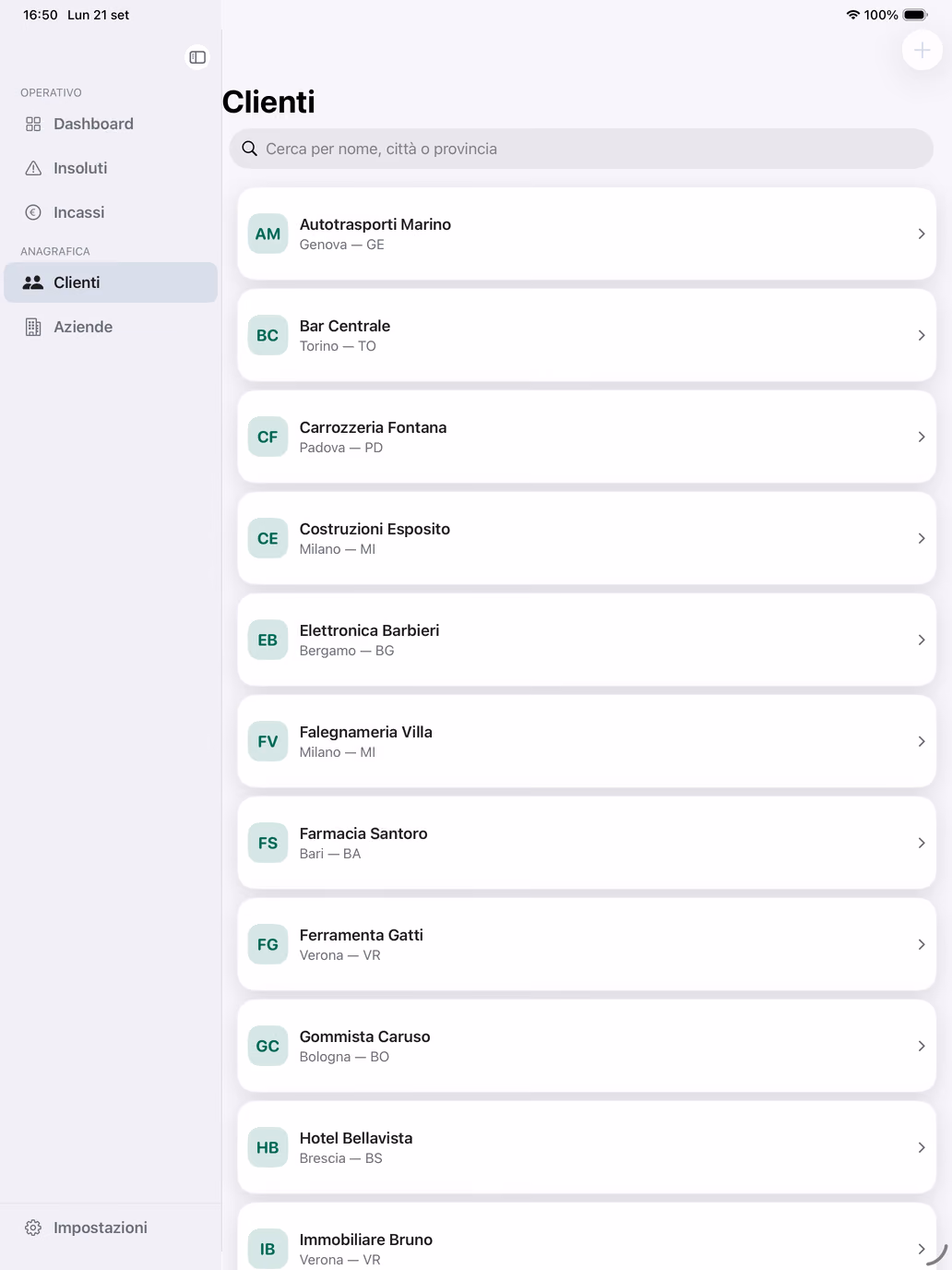Viewport: 952px width, 1270px height.
Task: Select the Gommista Caruso client name
Action: 365,1036
